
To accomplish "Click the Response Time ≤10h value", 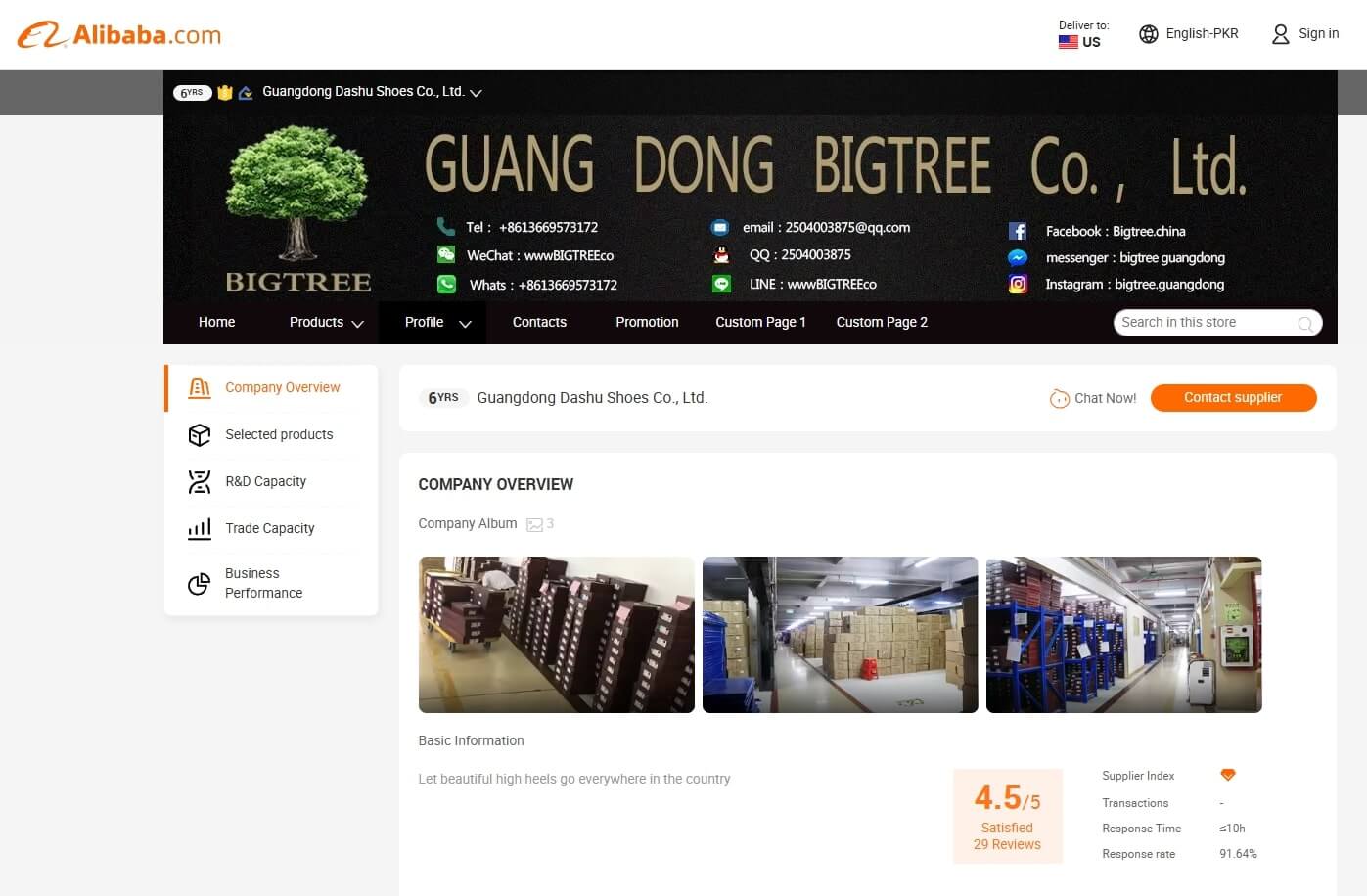I will (1232, 829).
